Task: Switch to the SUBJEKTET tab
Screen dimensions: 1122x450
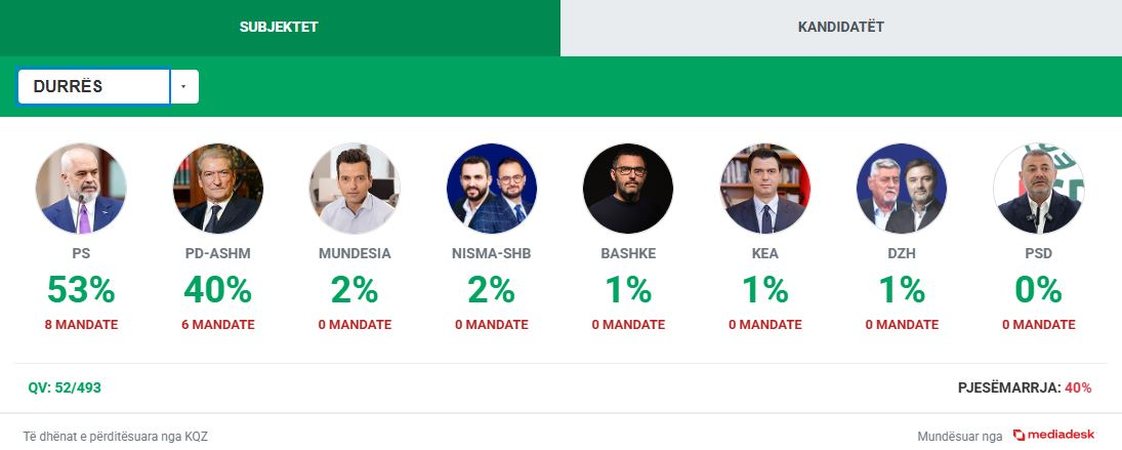Action: tap(280, 27)
